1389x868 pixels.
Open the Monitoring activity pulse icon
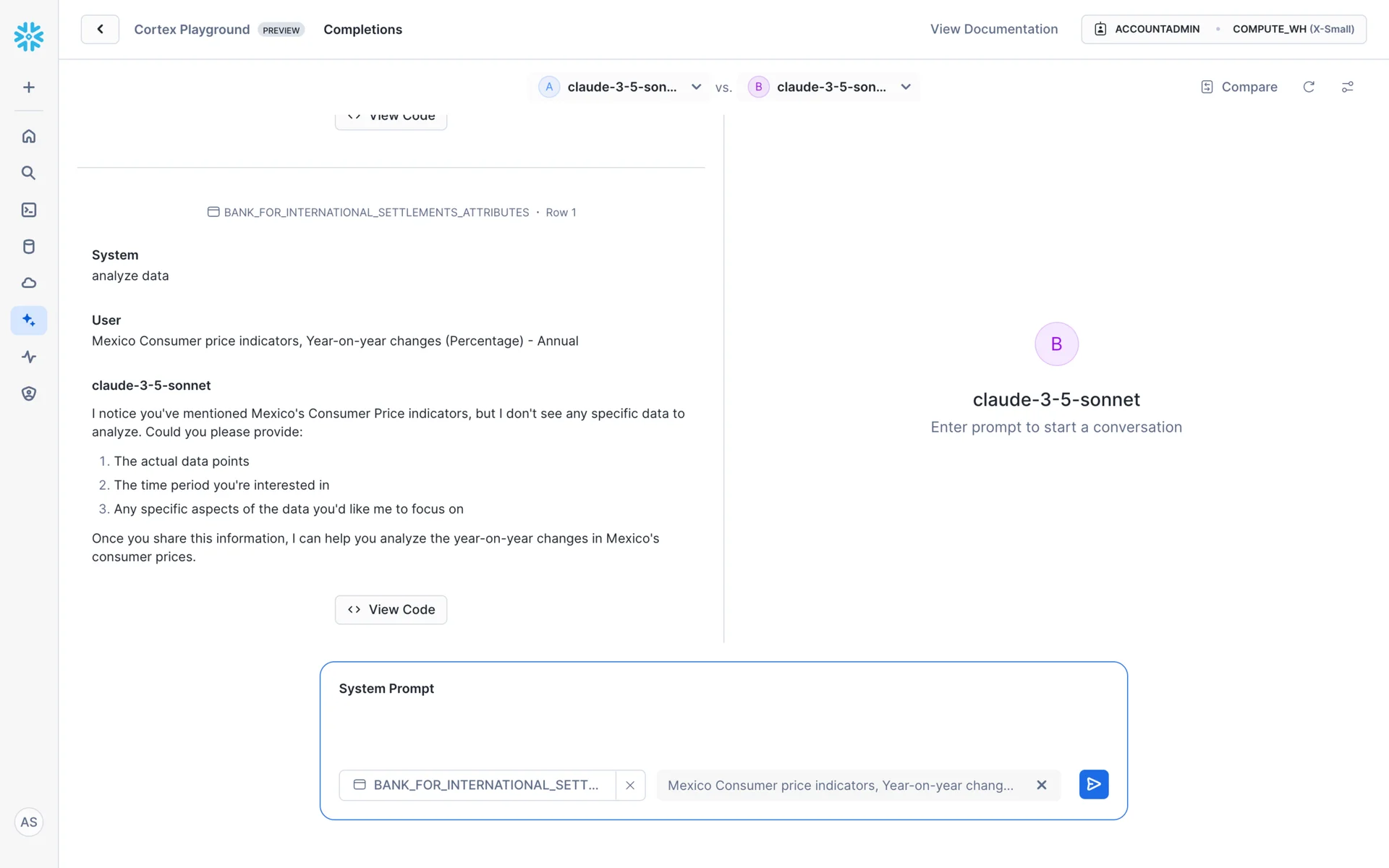click(x=29, y=357)
